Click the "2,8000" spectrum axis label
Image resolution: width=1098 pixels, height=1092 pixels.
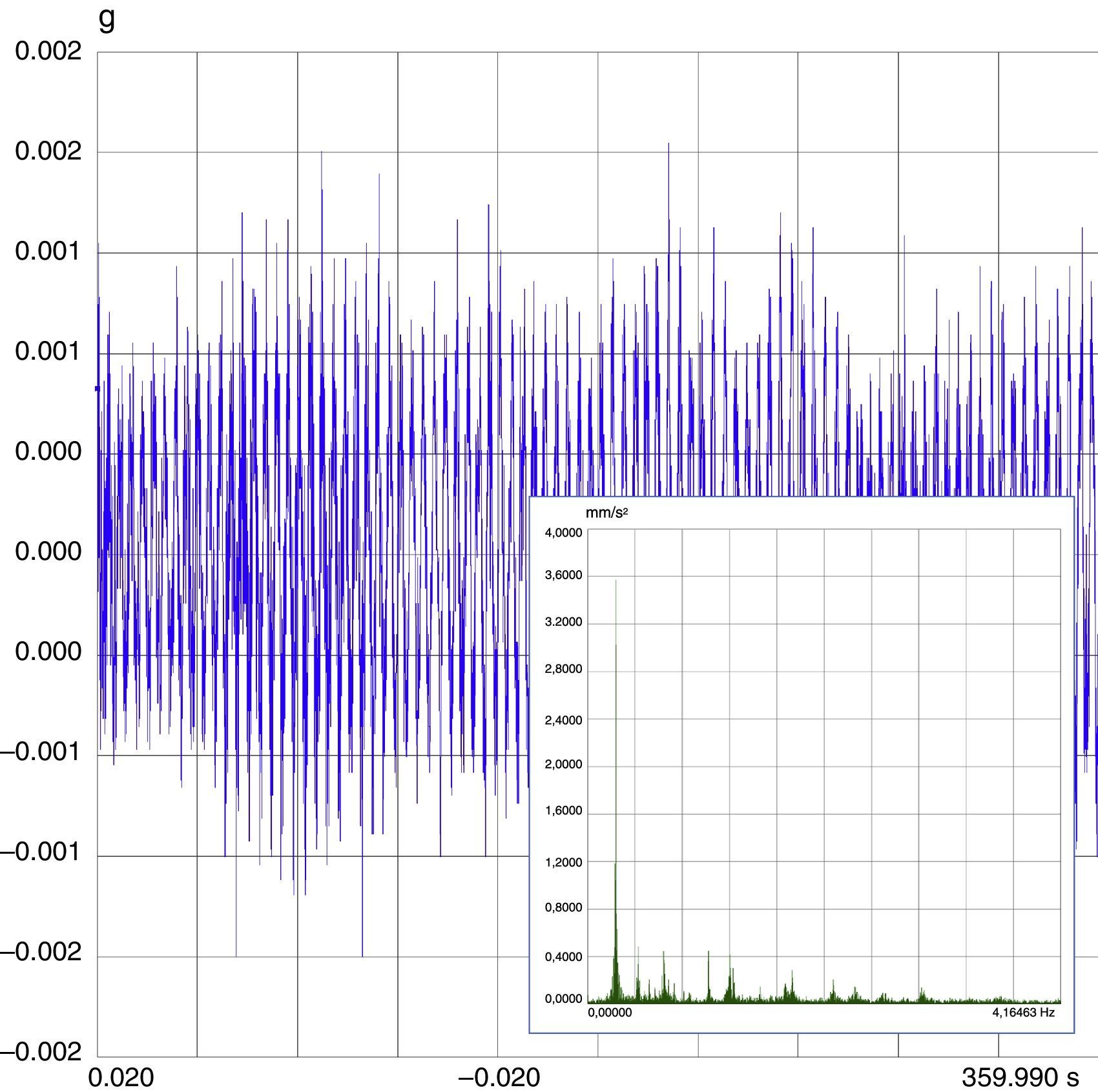563,669
